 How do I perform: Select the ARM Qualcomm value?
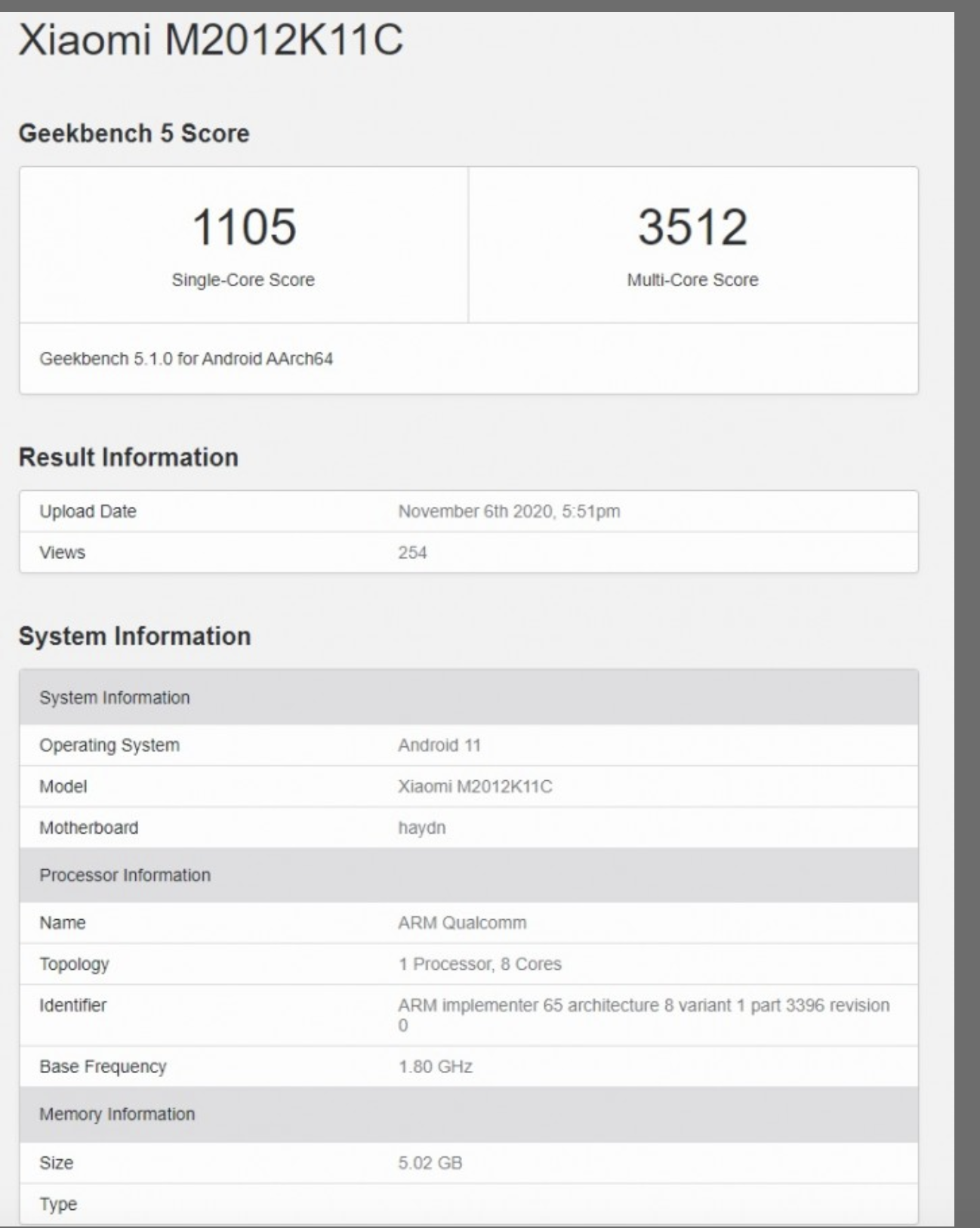click(x=462, y=922)
